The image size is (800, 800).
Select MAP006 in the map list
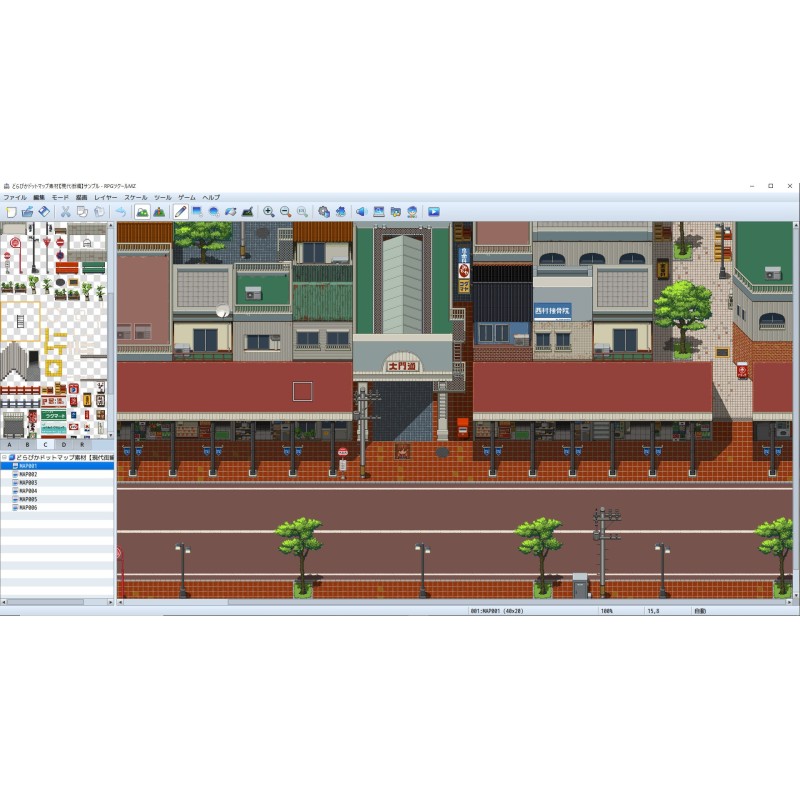[x=28, y=508]
